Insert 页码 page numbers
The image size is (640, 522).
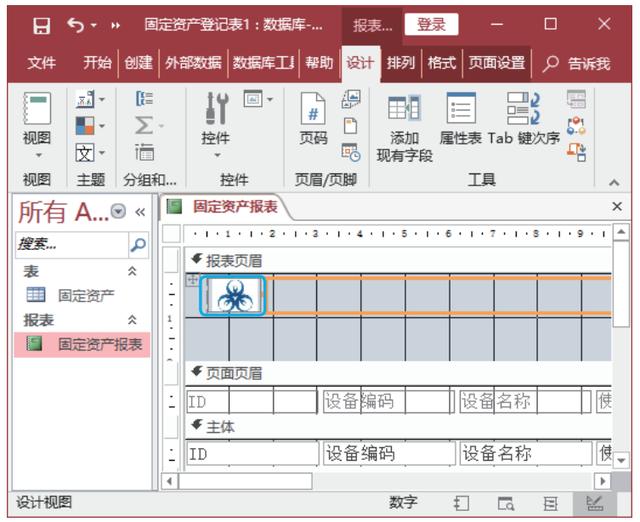click(x=313, y=118)
